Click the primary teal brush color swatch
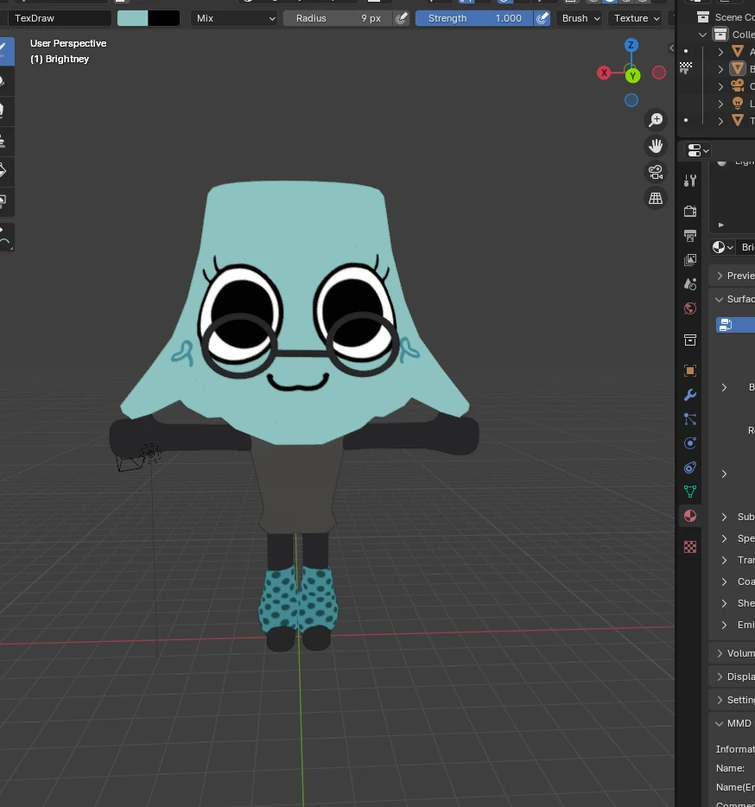Viewport: 755px width, 807px height. pos(132,18)
